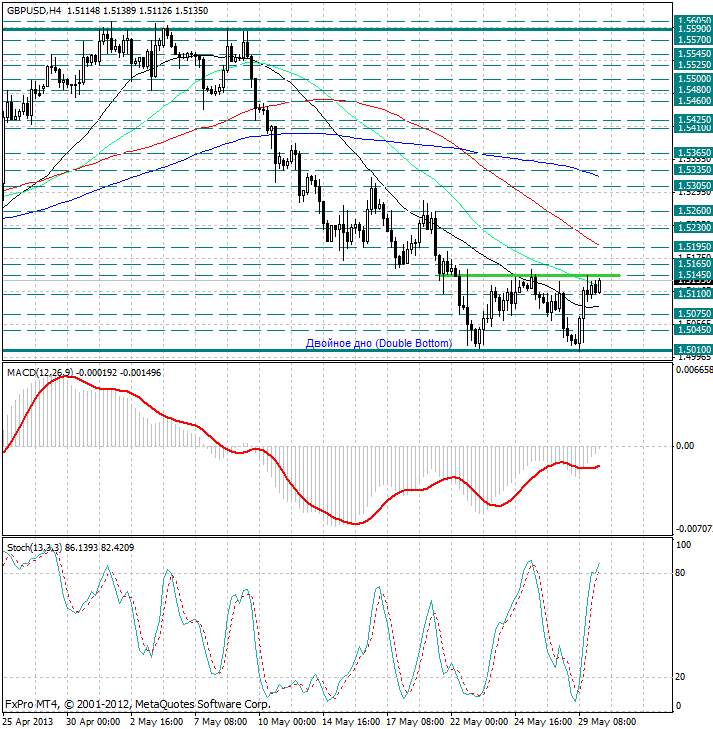Select the 1.50750 price level label

point(693,313)
